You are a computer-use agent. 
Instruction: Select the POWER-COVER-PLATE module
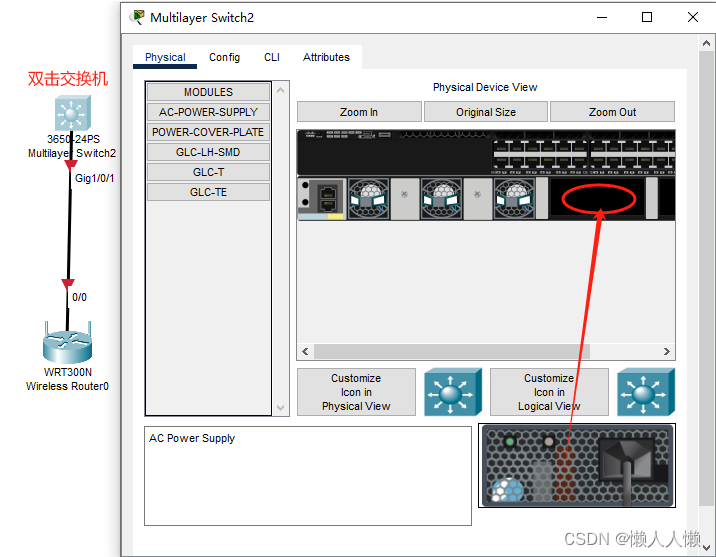208,132
